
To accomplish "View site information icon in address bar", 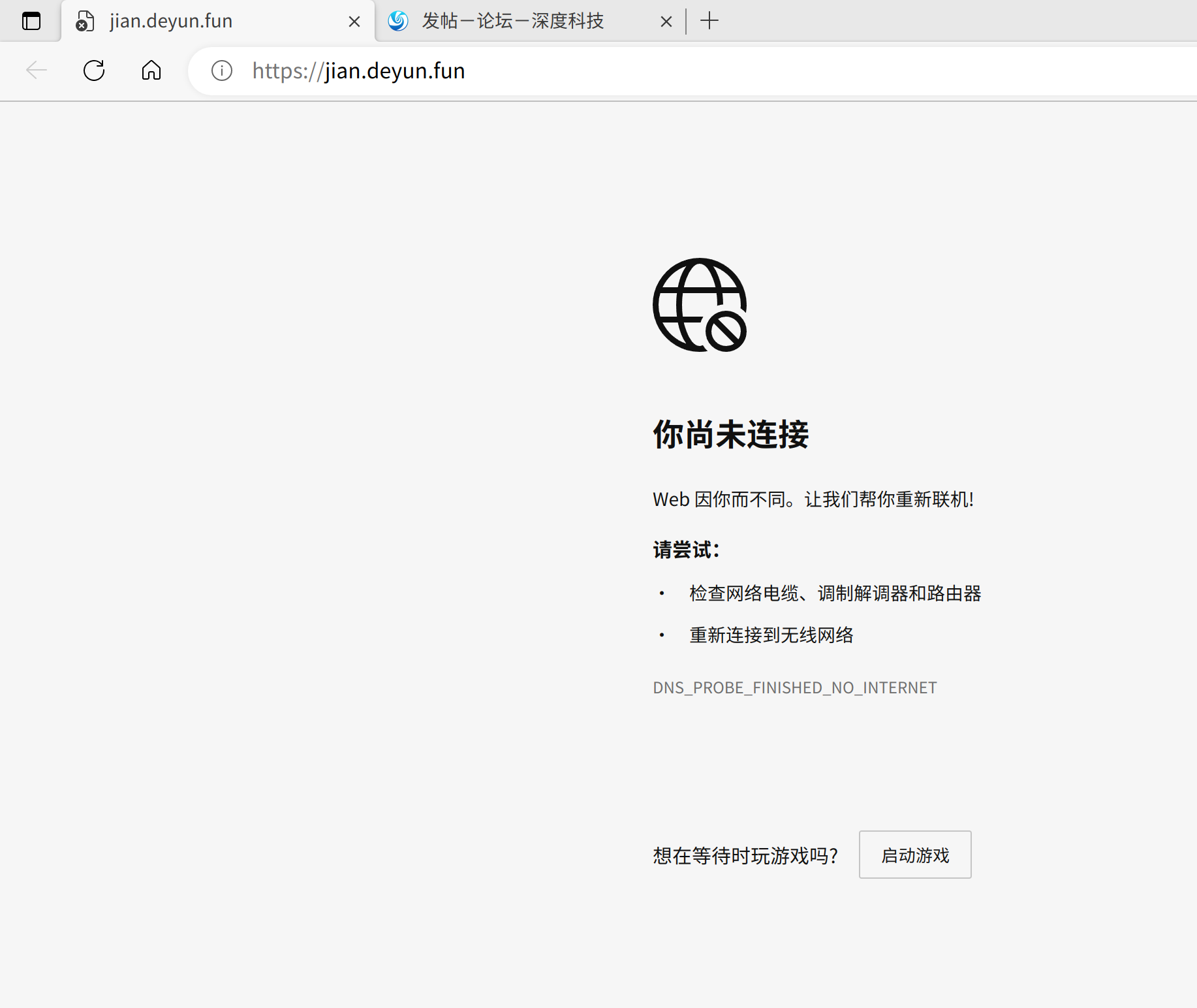I will 222,71.
